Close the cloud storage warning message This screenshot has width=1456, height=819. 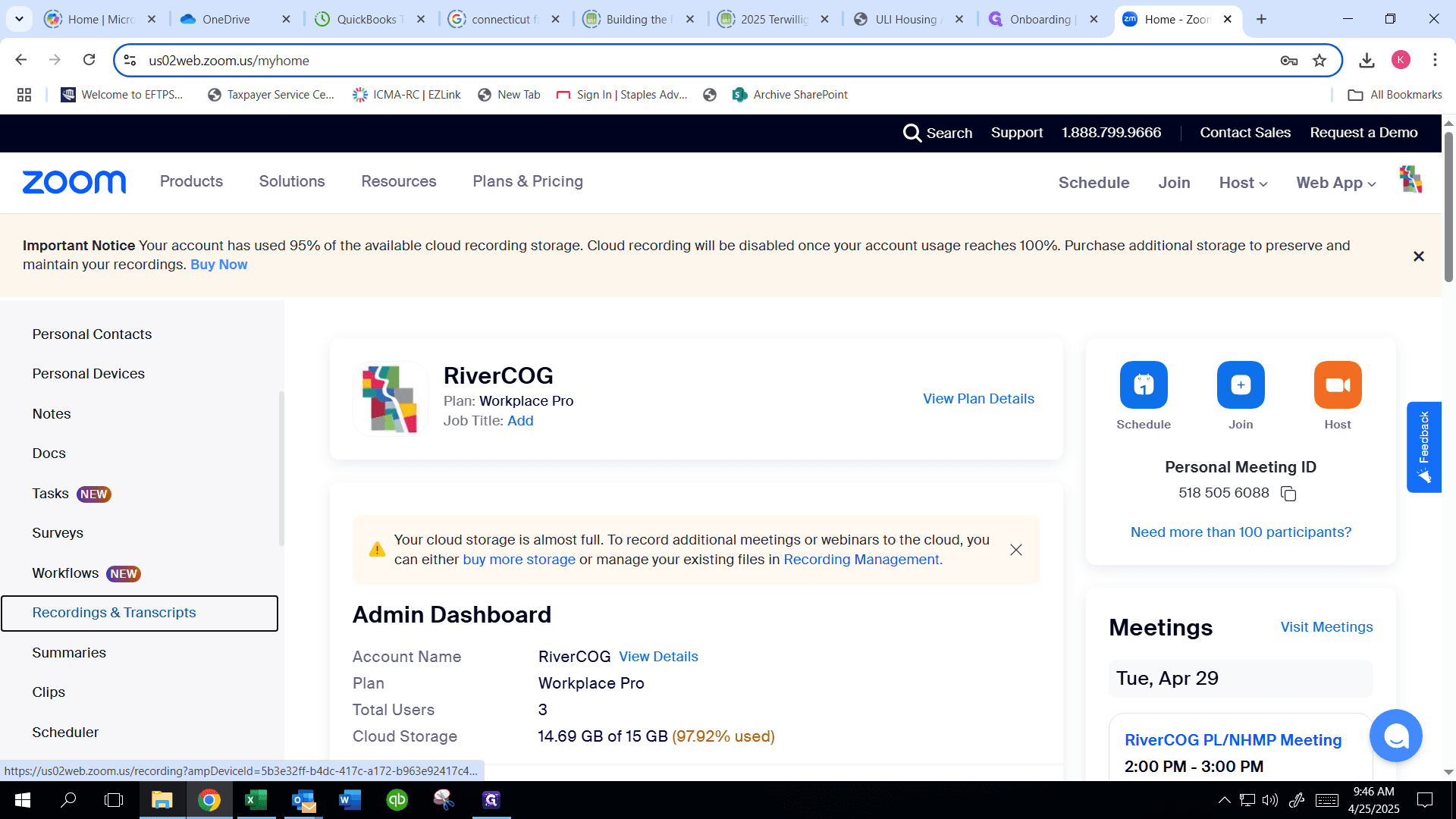(1016, 550)
